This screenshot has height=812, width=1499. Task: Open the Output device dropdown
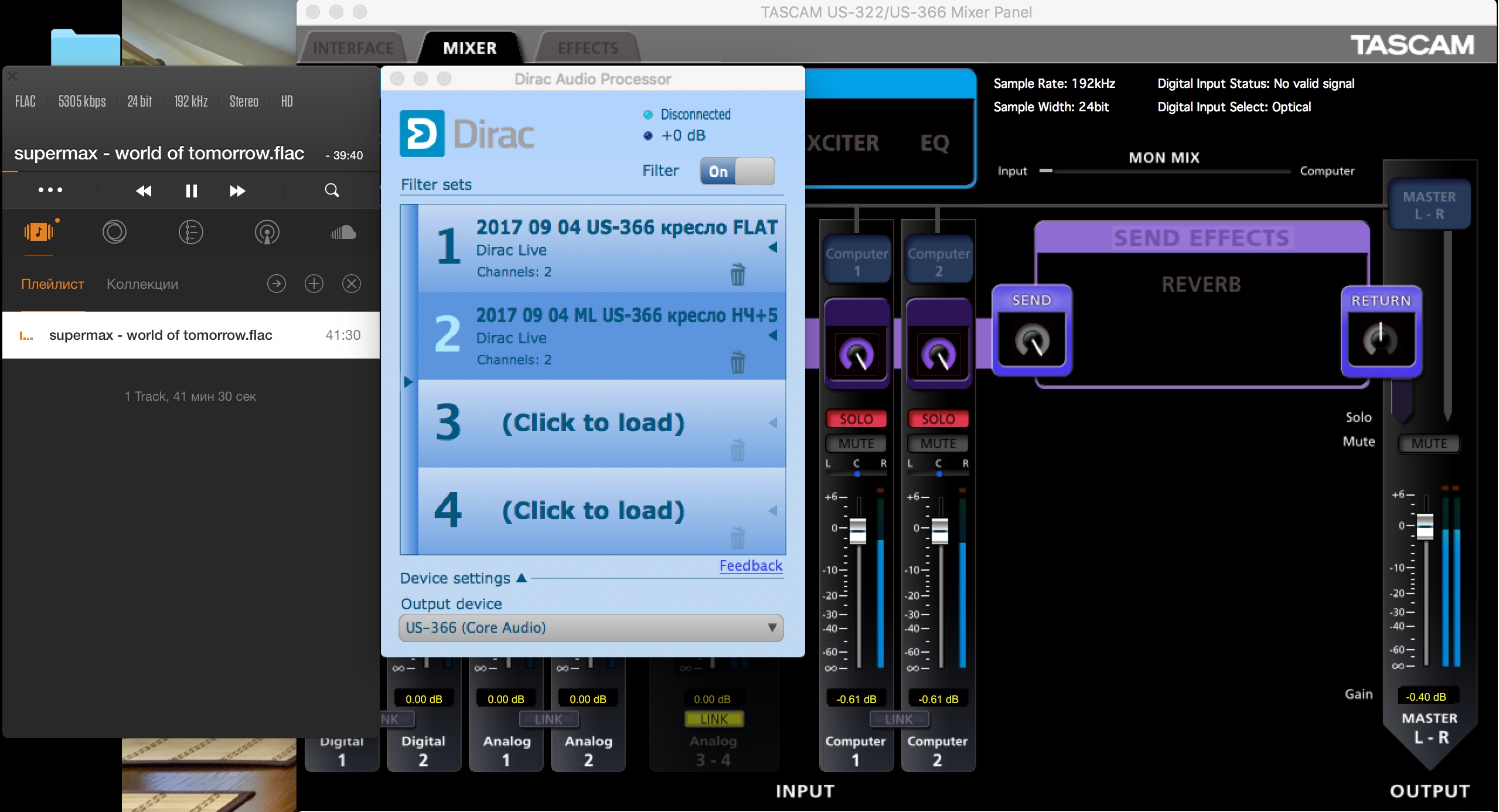point(591,627)
